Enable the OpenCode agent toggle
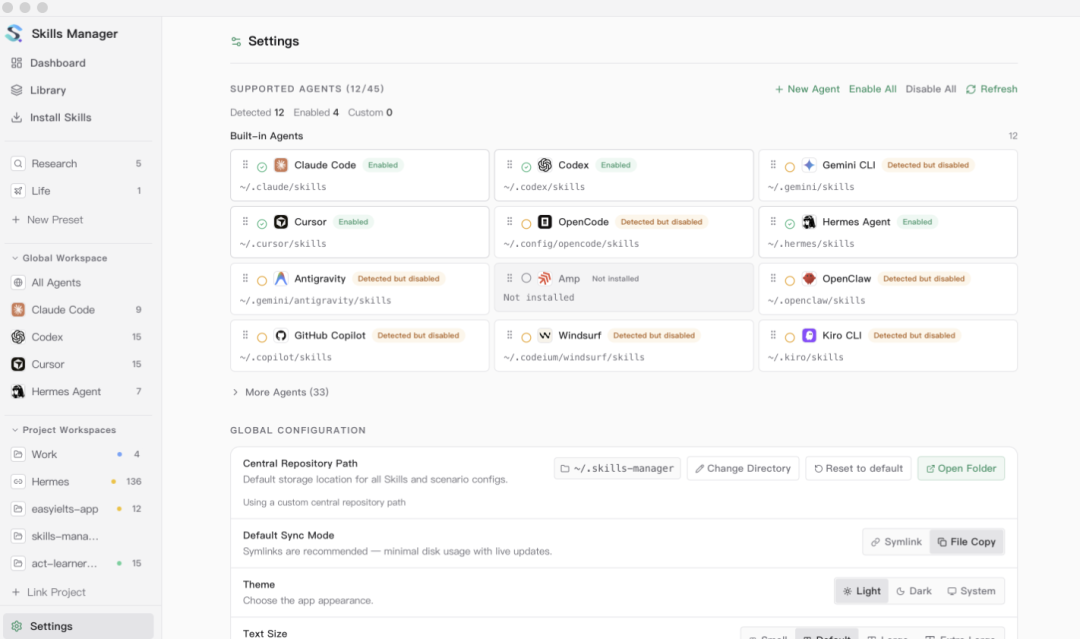This screenshot has height=639, width=1080. point(526,224)
